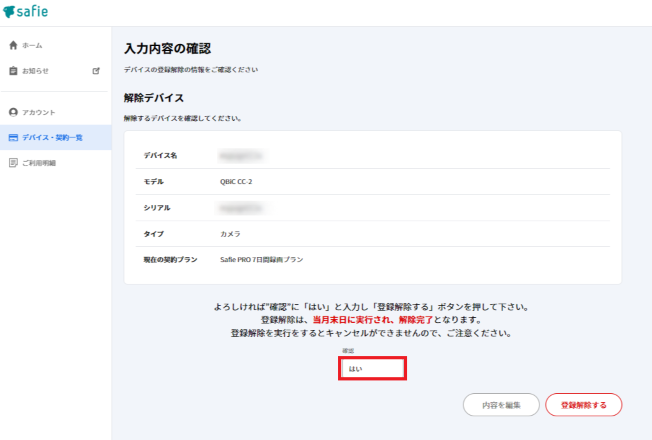The width and height of the screenshot is (652, 440).
Task: Click the 内容を編集 button
Action: (501, 405)
